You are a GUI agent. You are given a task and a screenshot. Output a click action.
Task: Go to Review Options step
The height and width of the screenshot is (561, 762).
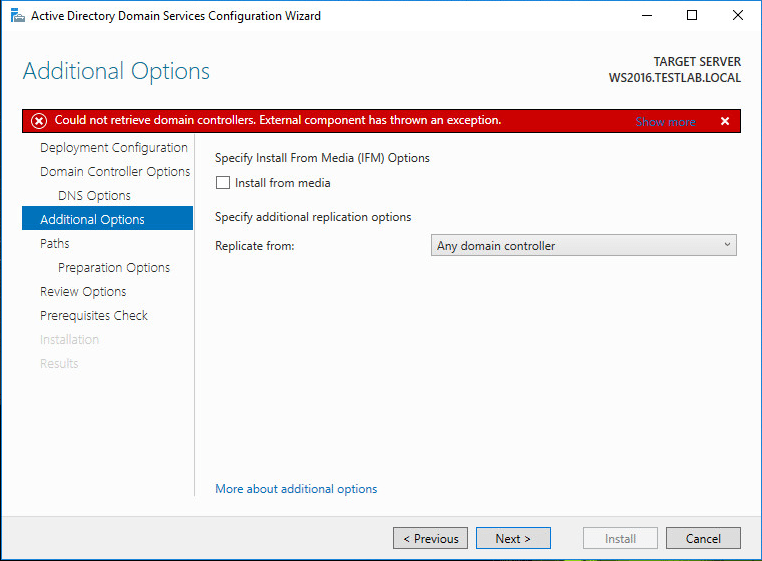(x=83, y=292)
